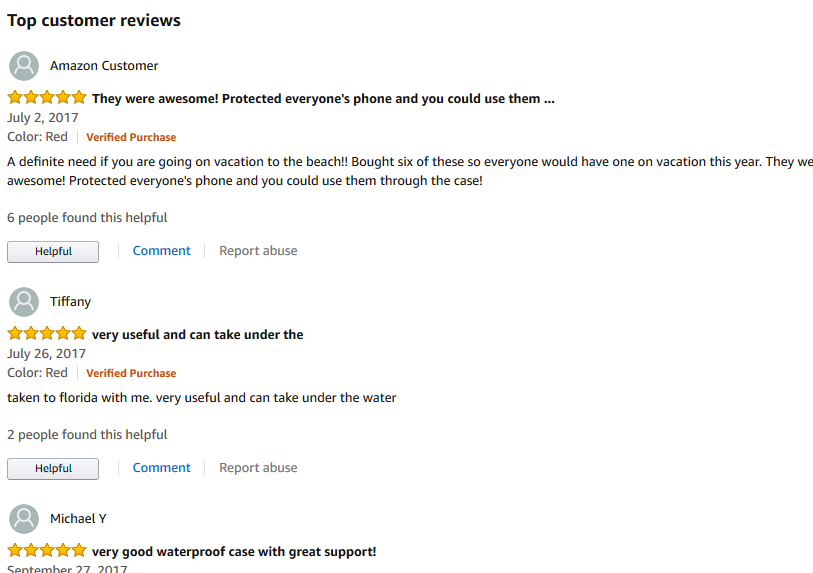Mark Amazon Customer's review as Helpful
Viewport: 813px width, 573px height.
coord(53,251)
